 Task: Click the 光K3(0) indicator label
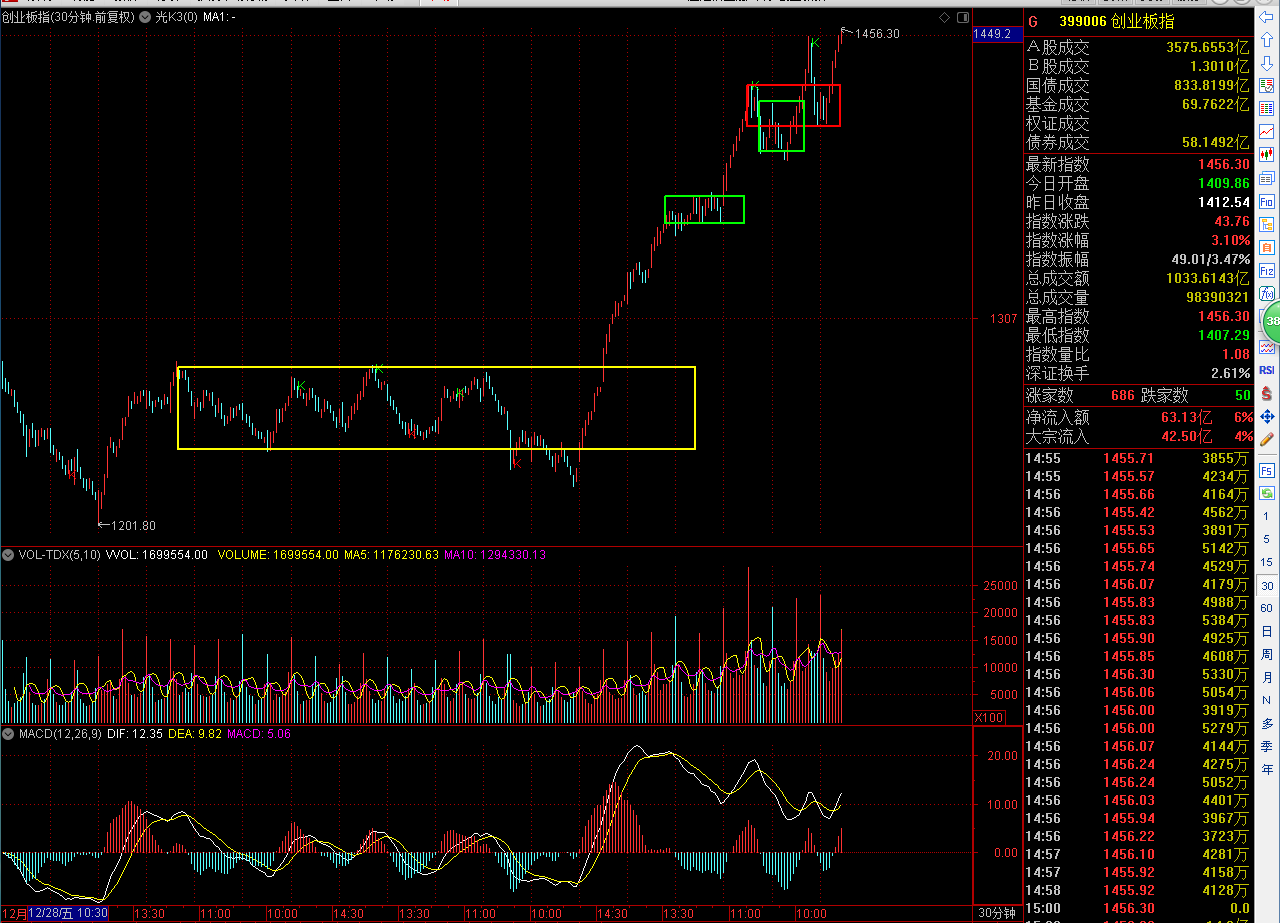[x=177, y=17]
